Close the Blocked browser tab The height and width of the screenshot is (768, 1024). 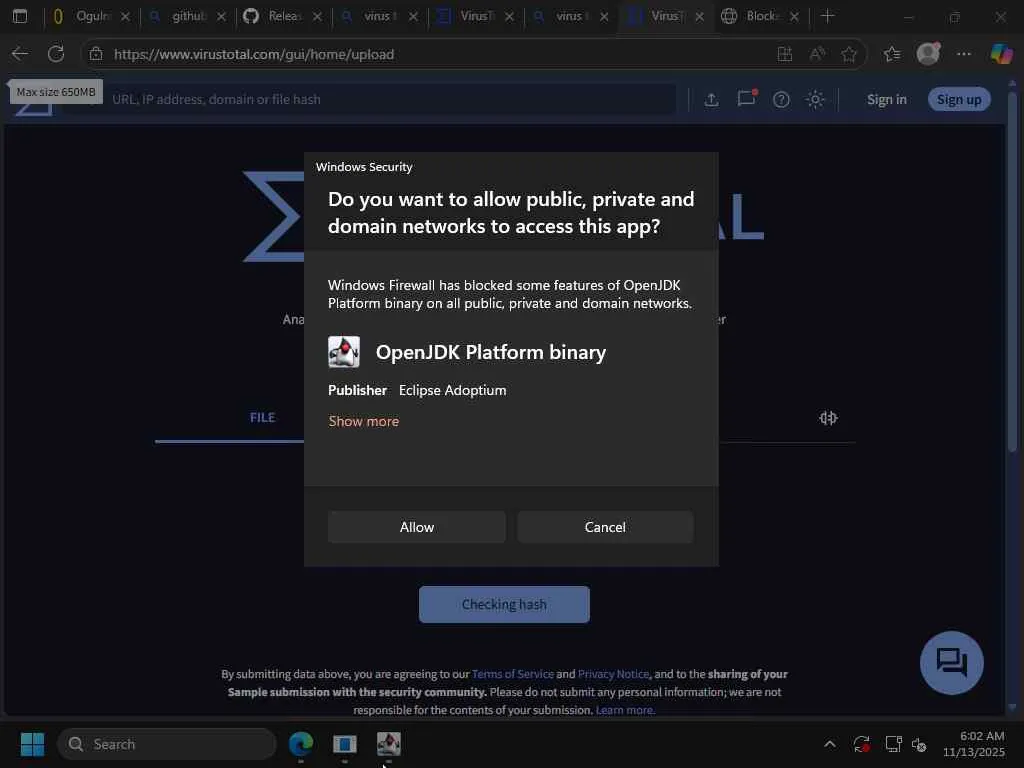(794, 16)
